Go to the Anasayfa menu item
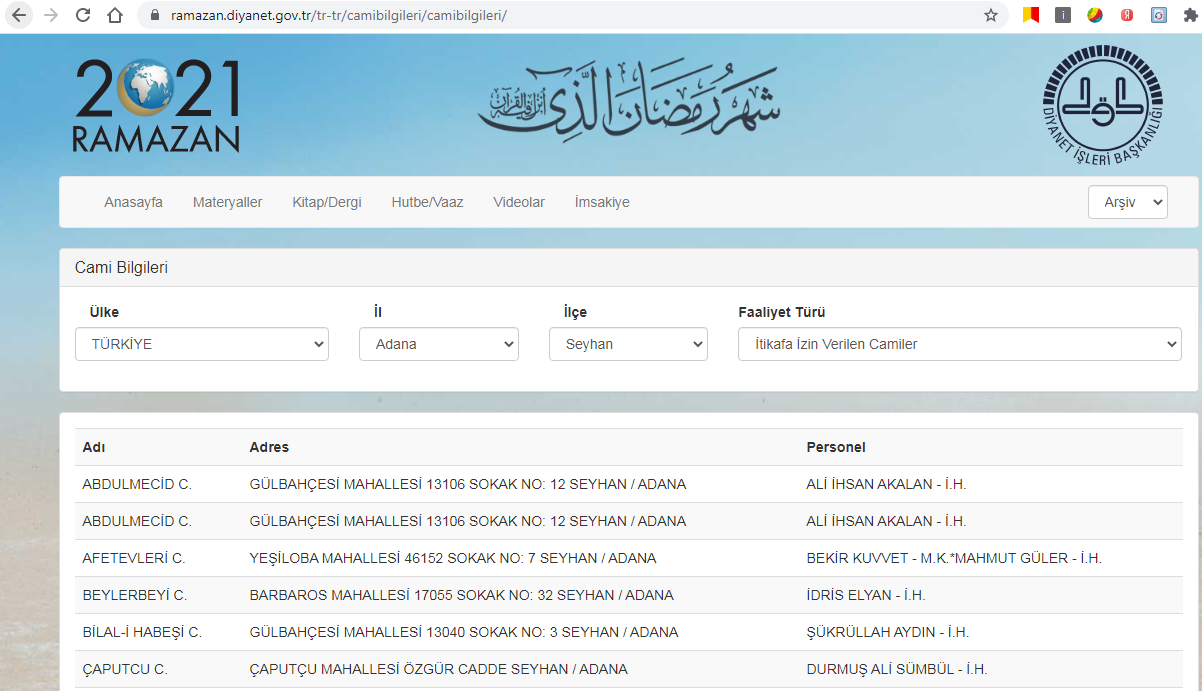Screen dimensions: 1202x691 [134, 202]
